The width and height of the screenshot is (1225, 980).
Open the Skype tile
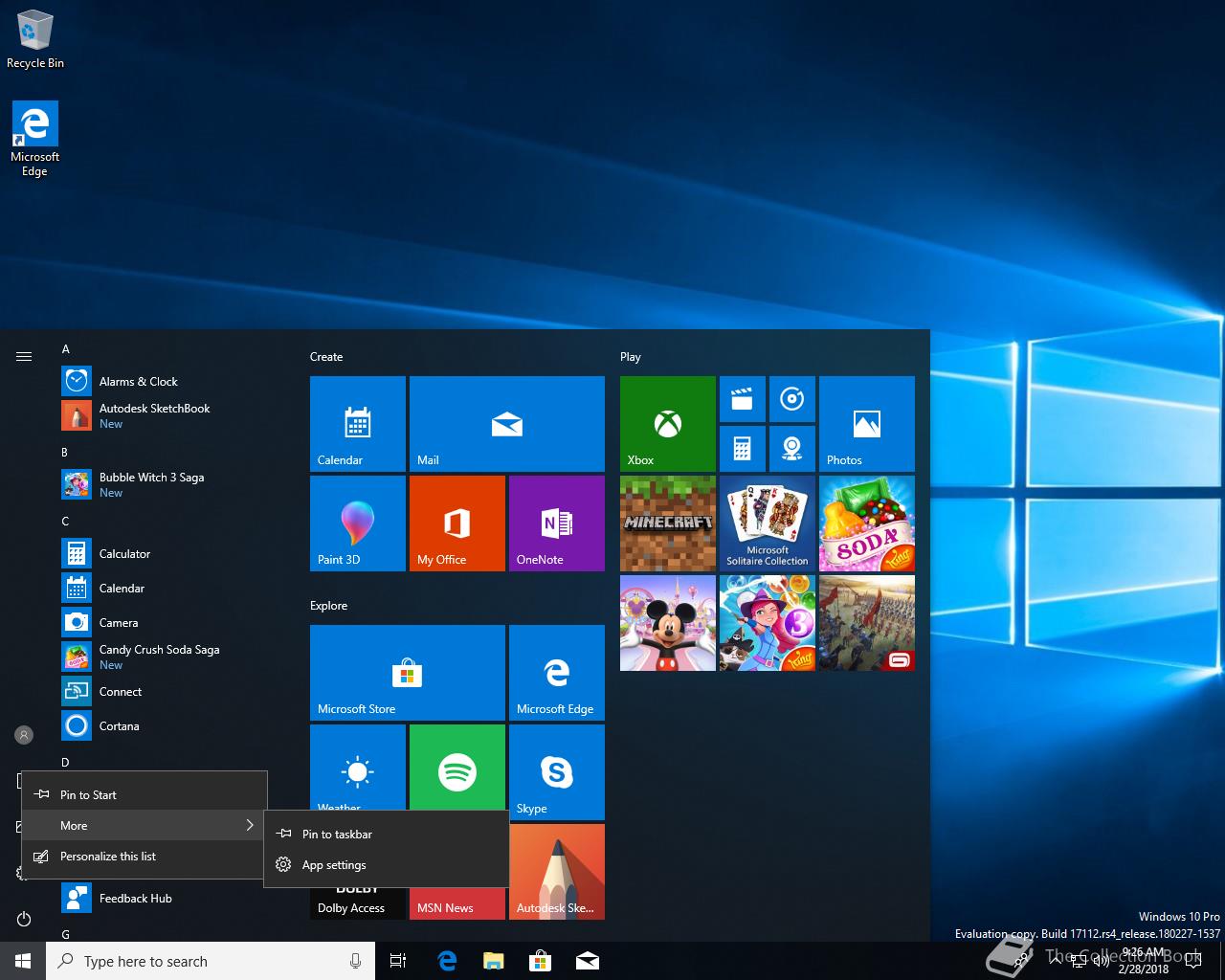[556, 771]
